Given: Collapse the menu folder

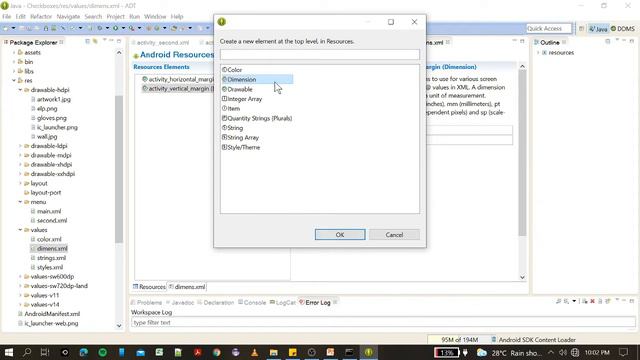Looking at the screenshot, I should [x=20, y=202].
